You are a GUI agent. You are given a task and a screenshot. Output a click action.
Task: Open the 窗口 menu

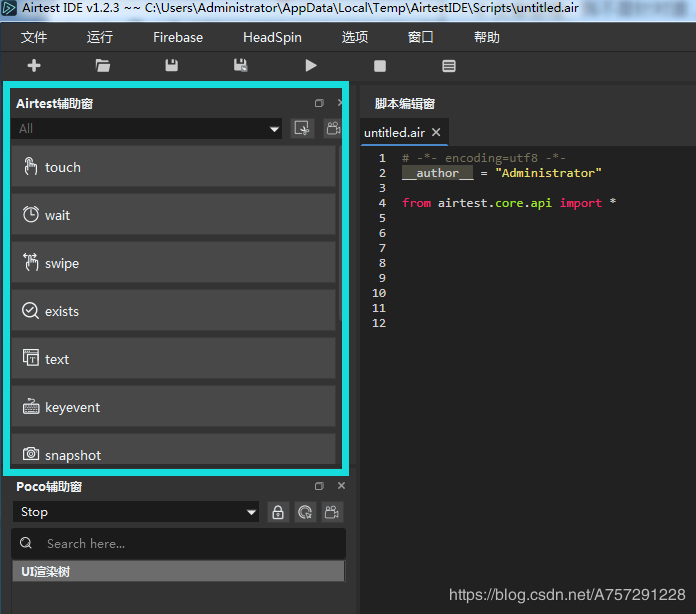(x=420, y=37)
